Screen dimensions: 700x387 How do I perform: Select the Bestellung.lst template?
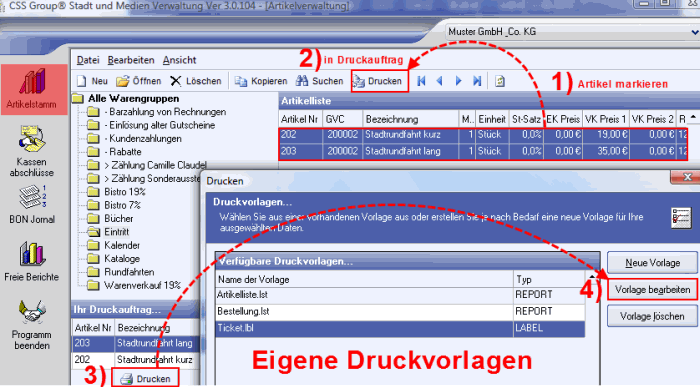coord(400,312)
